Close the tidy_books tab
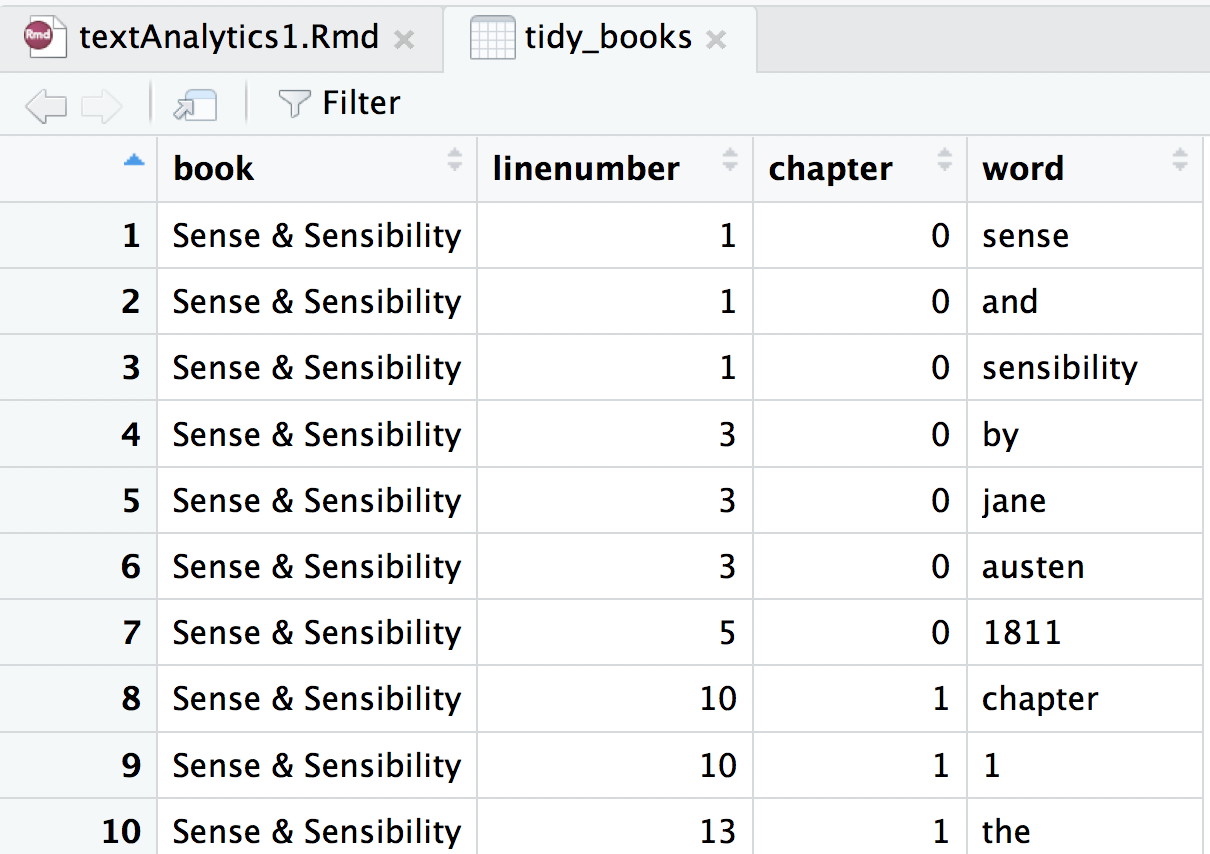1210x854 pixels. [x=716, y=40]
